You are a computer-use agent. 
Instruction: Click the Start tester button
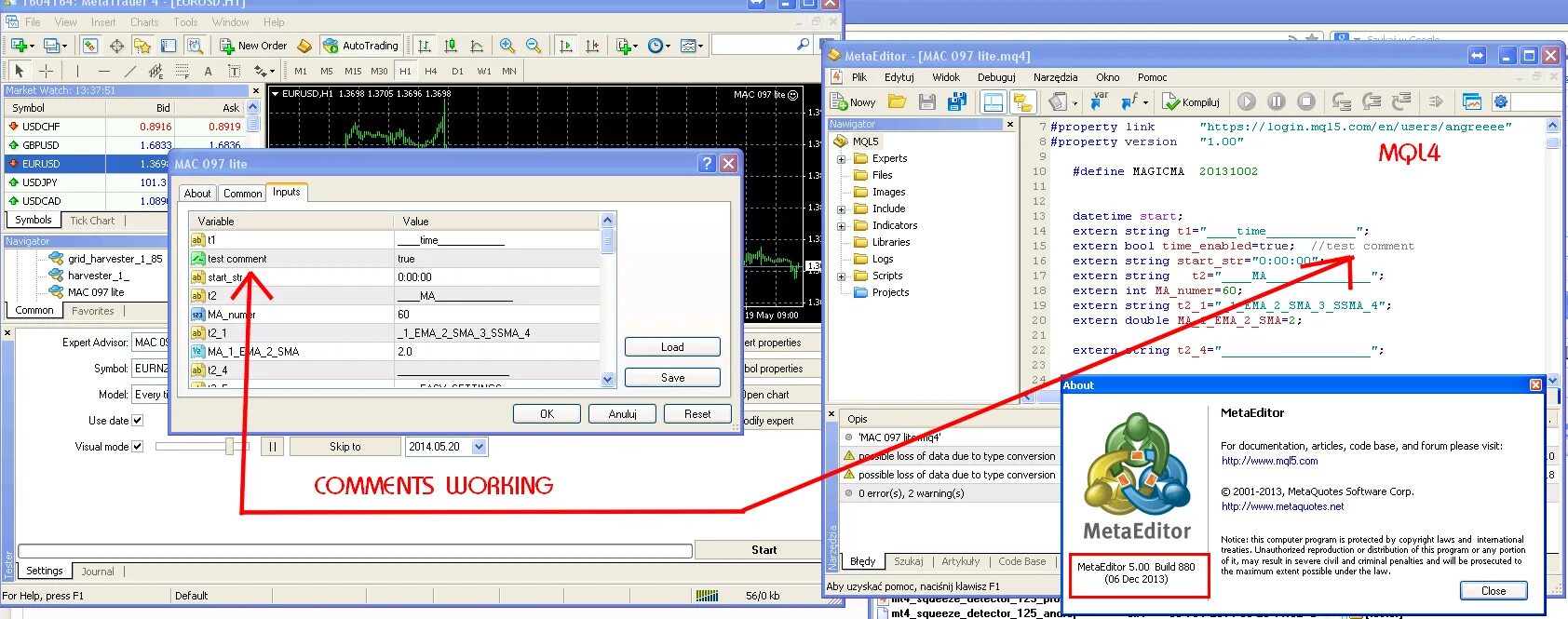pyautogui.click(x=764, y=550)
